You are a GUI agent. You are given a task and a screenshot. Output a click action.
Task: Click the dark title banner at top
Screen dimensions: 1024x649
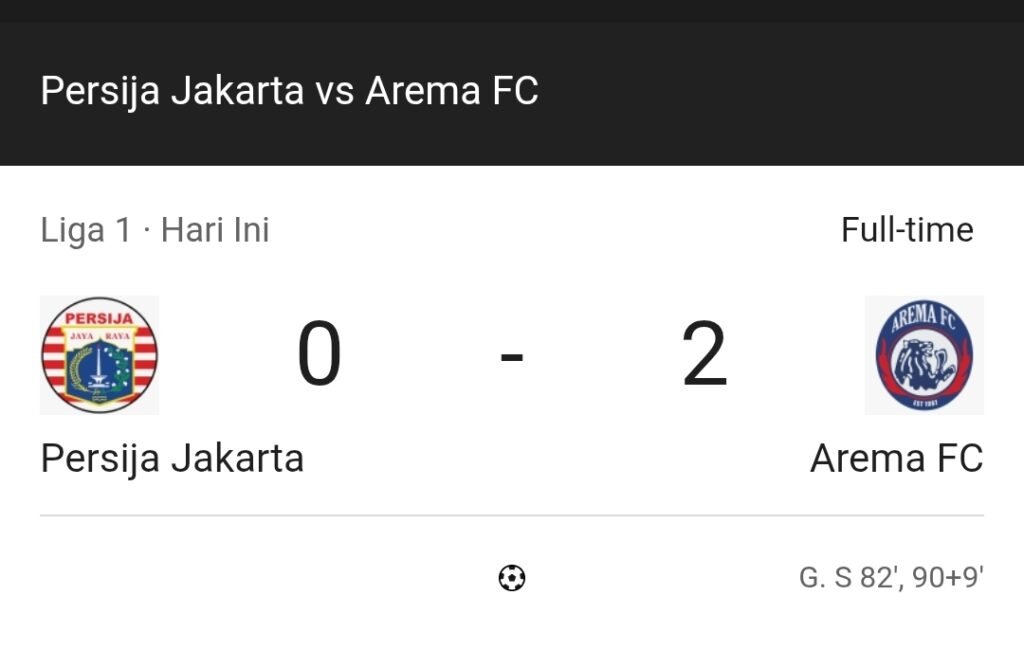512,80
